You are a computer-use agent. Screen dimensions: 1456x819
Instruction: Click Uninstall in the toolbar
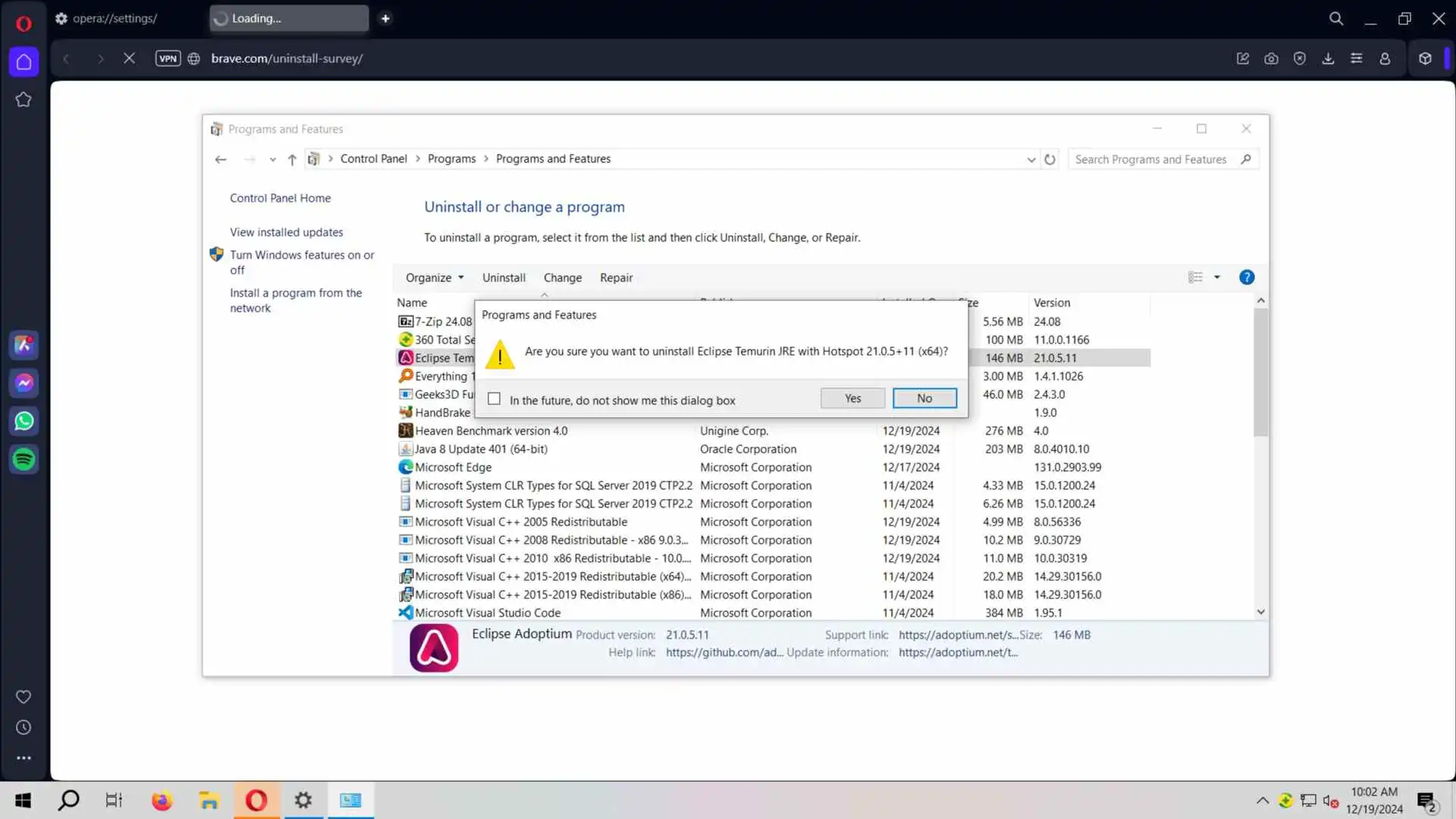click(x=504, y=278)
